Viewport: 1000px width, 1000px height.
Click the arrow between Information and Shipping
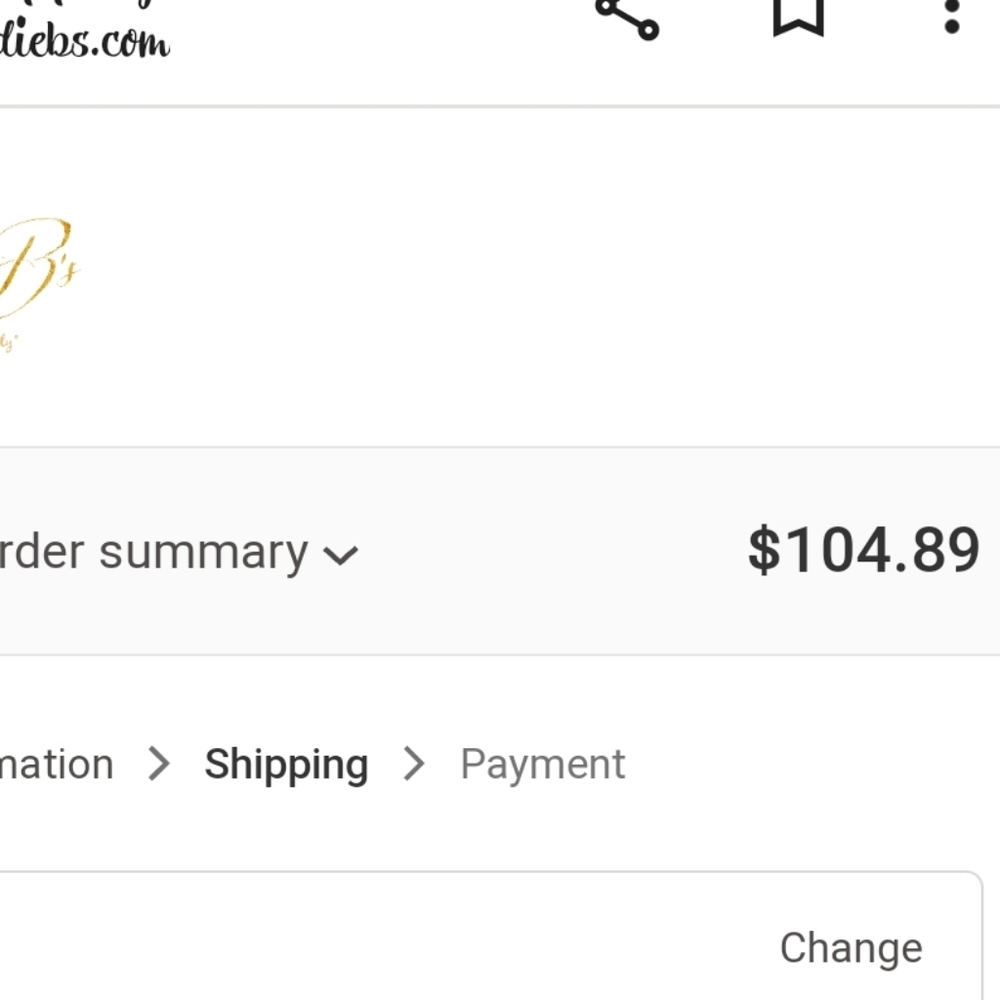tap(159, 764)
